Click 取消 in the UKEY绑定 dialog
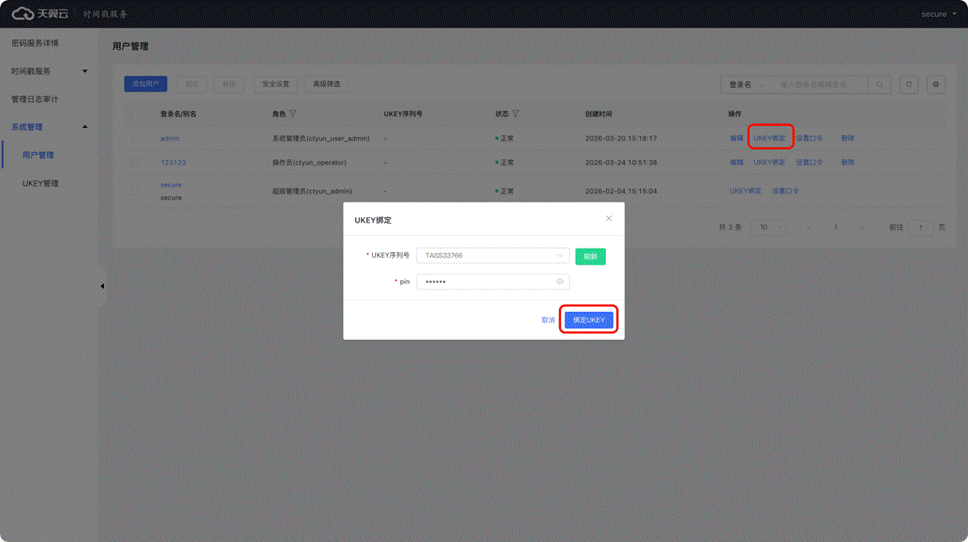This screenshot has width=968, height=542. [x=548, y=320]
